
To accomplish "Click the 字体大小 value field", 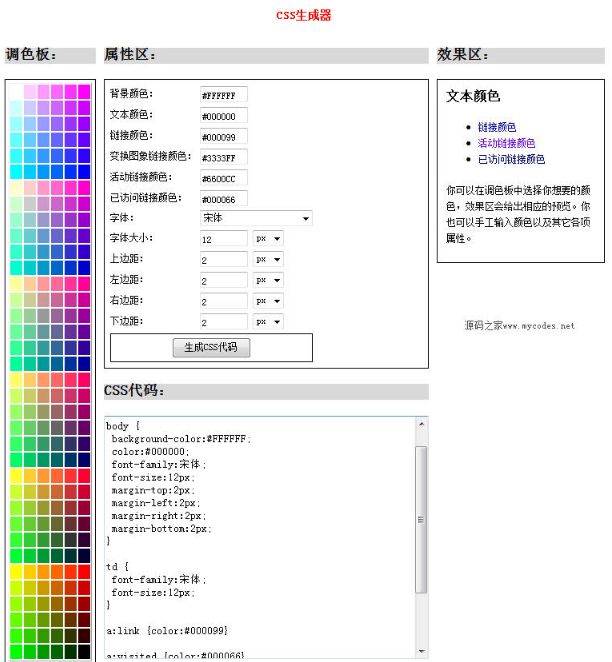I will [x=223, y=239].
